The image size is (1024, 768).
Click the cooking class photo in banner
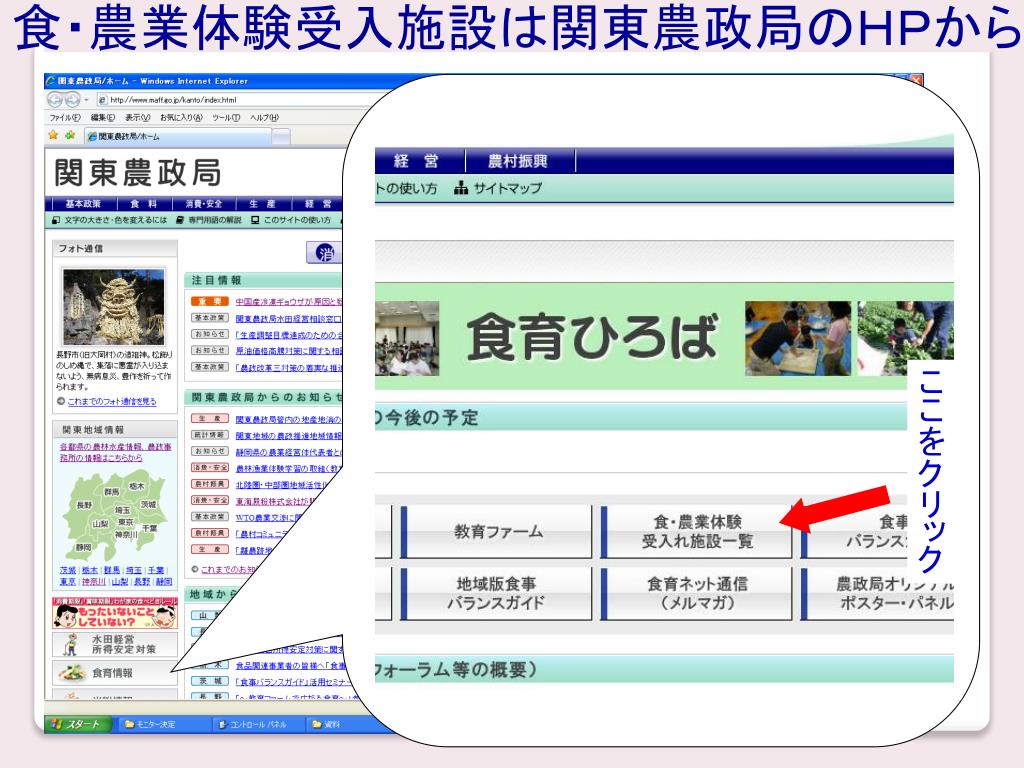[798, 338]
